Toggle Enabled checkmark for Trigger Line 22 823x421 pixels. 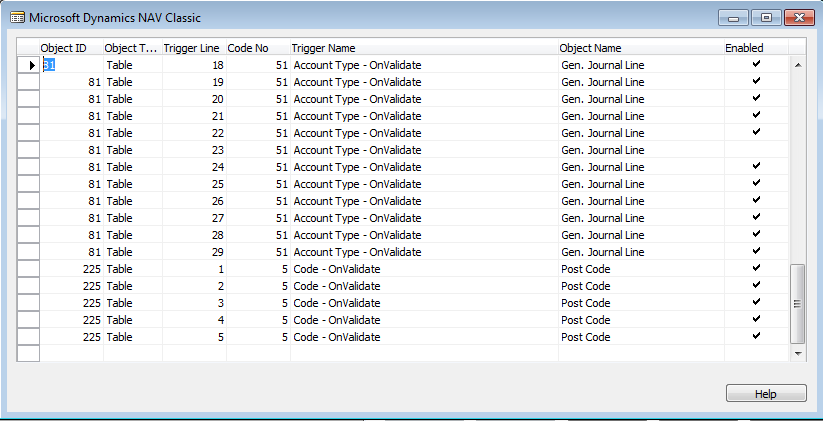click(x=756, y=133)
